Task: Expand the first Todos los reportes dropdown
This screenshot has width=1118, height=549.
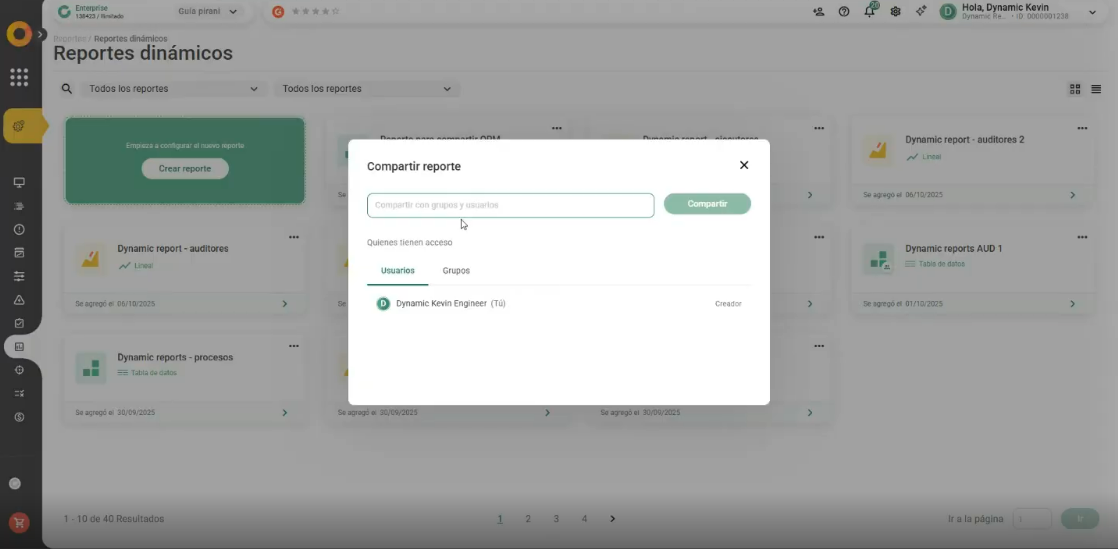Action: pos(173,89)
